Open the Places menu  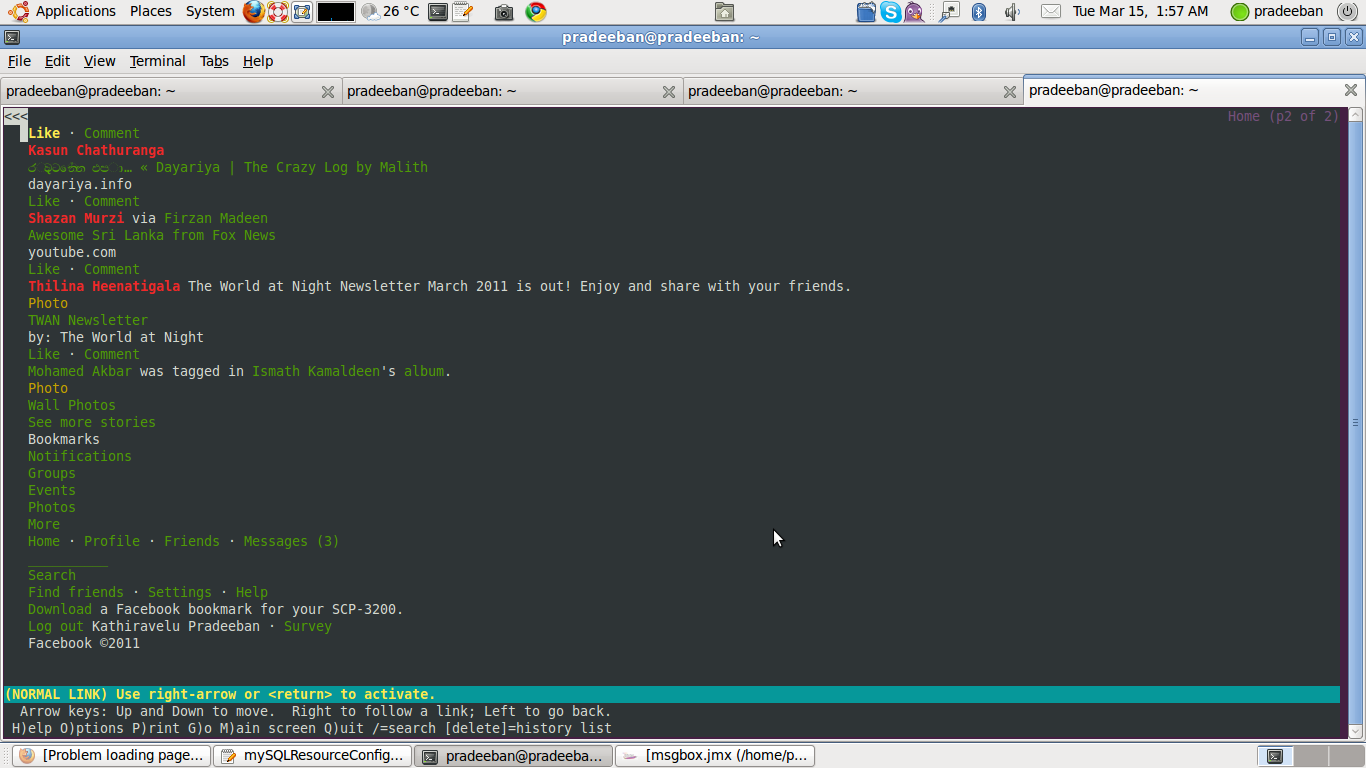pyautogui.click(x=151, y=11)
